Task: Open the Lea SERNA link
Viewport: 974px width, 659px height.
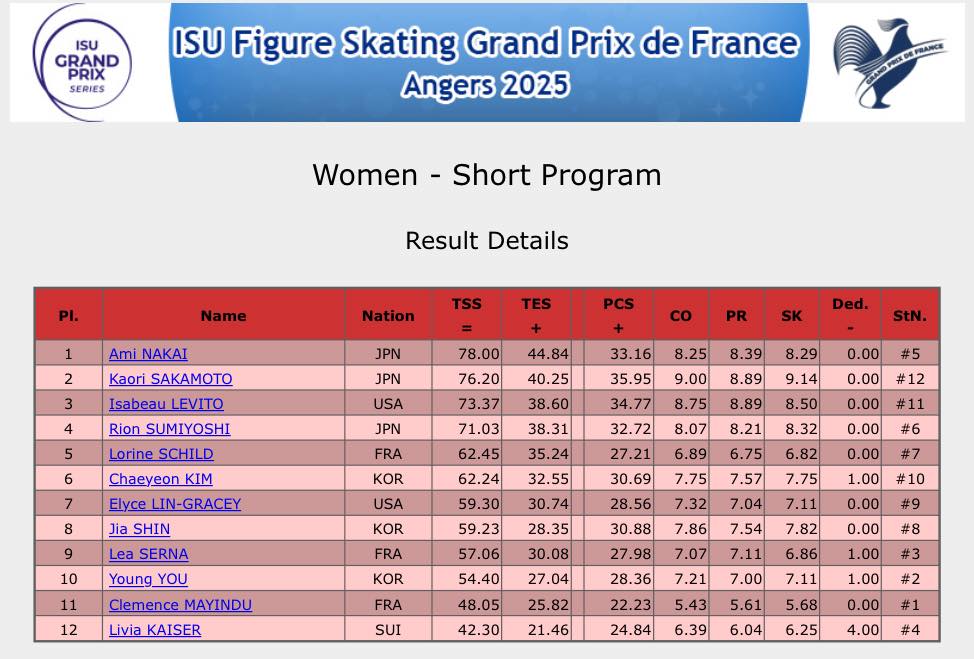Action: pos(148,554)
